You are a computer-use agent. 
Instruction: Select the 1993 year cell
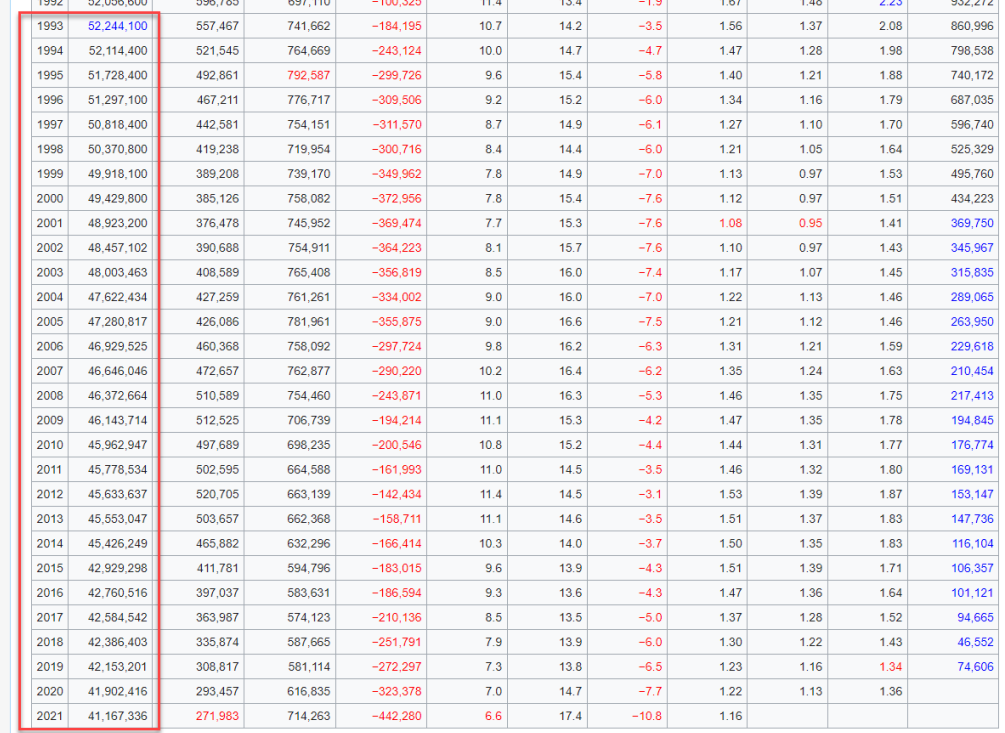click(x=50, y=26)
